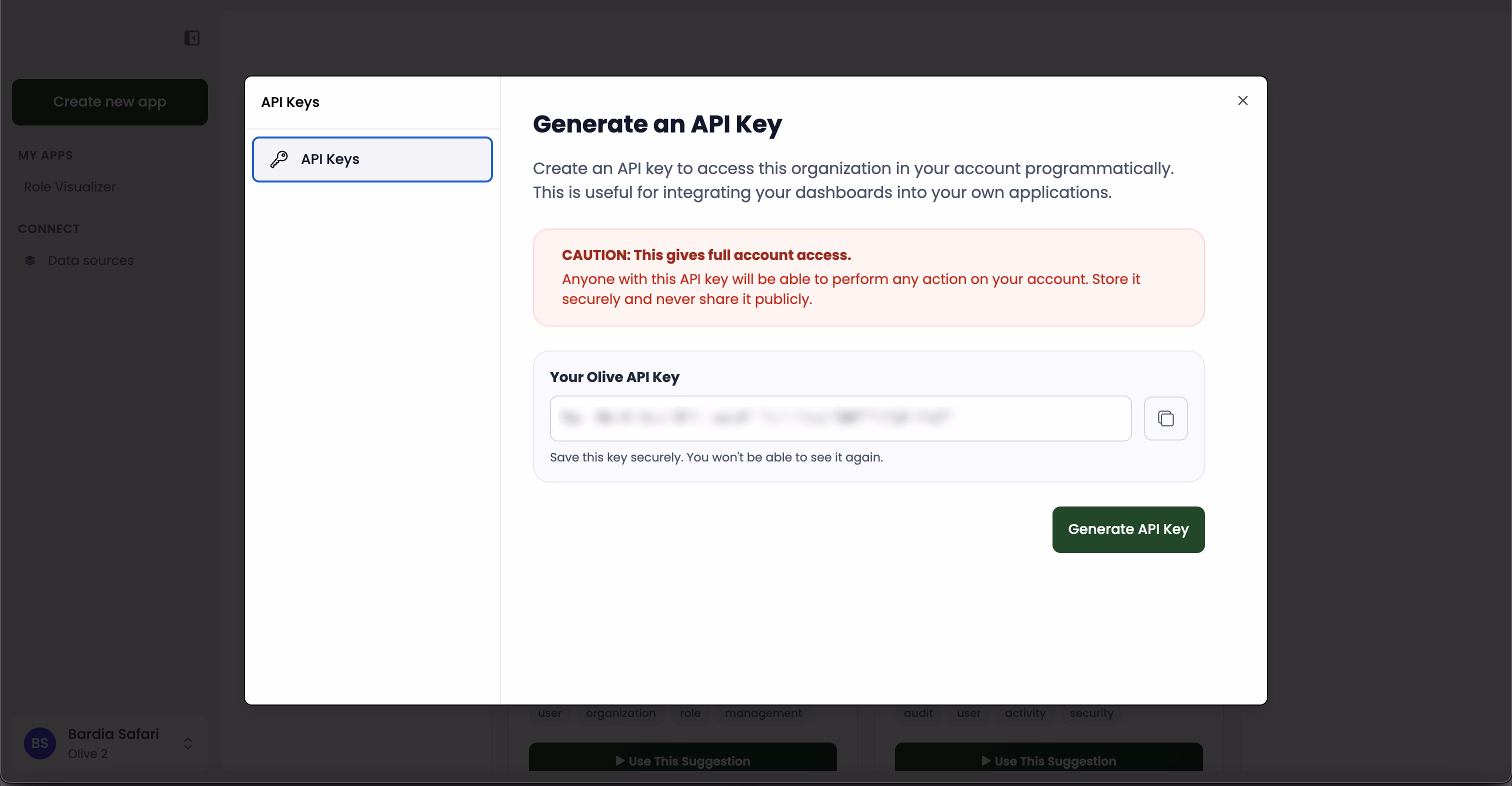
Task: Open the account switcher chevron next to Olive 2
Action: coord(188,743)
